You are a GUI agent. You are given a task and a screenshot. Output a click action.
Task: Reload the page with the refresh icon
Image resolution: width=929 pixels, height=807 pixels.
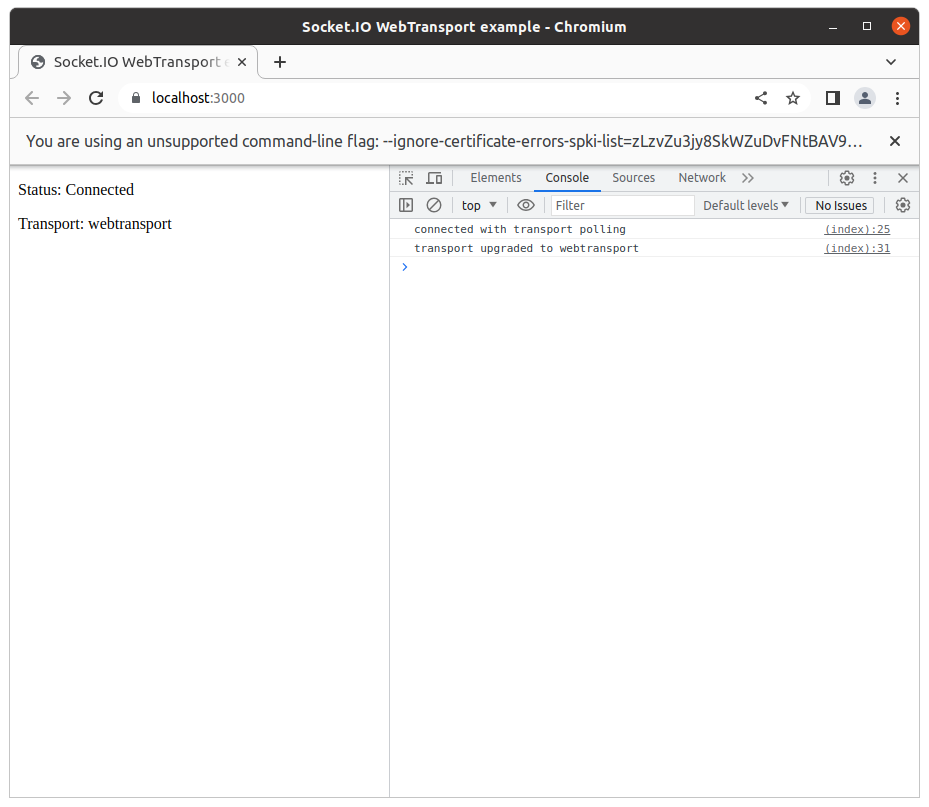pyautogui.click(x=96, y=98)
